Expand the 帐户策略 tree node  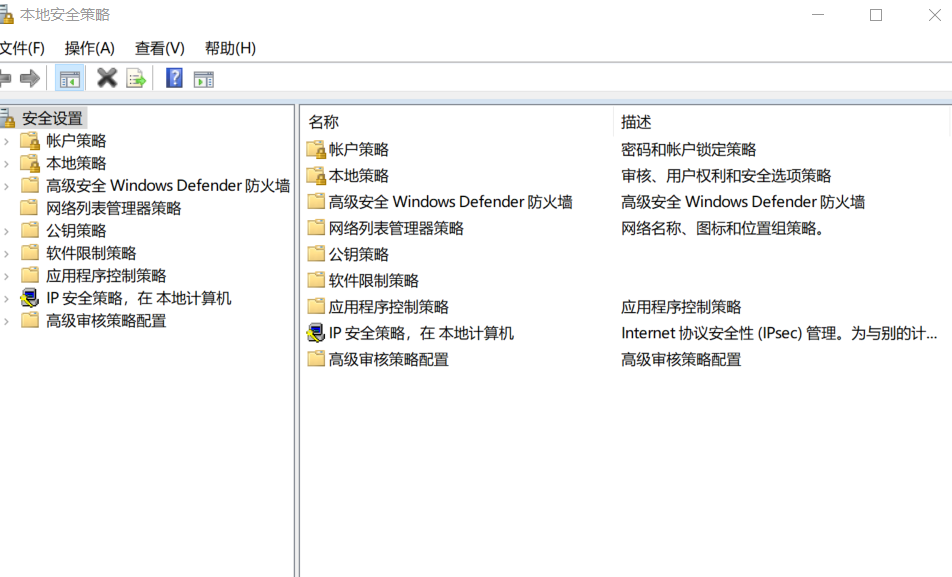[6, 142]
